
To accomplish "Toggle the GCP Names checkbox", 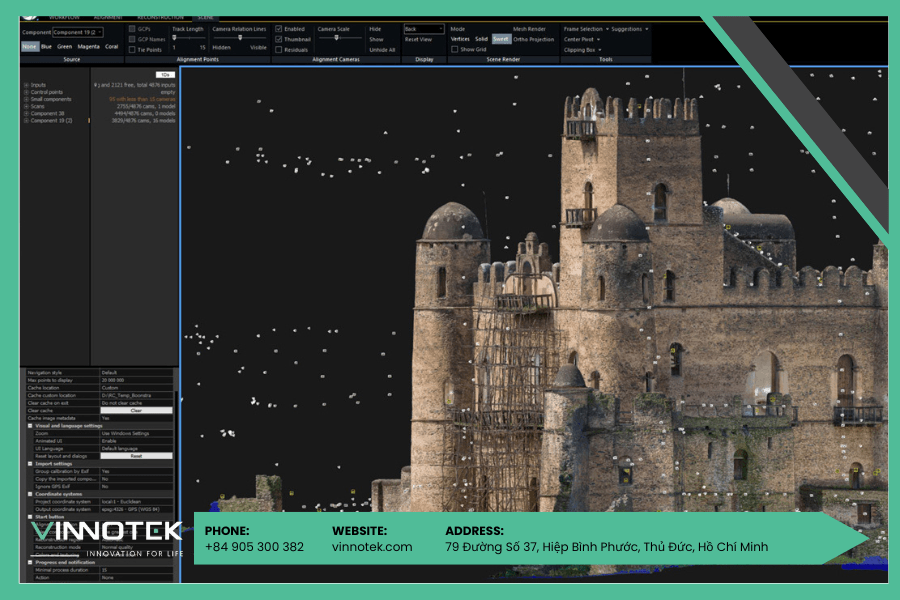I will (x=132, y=39).
